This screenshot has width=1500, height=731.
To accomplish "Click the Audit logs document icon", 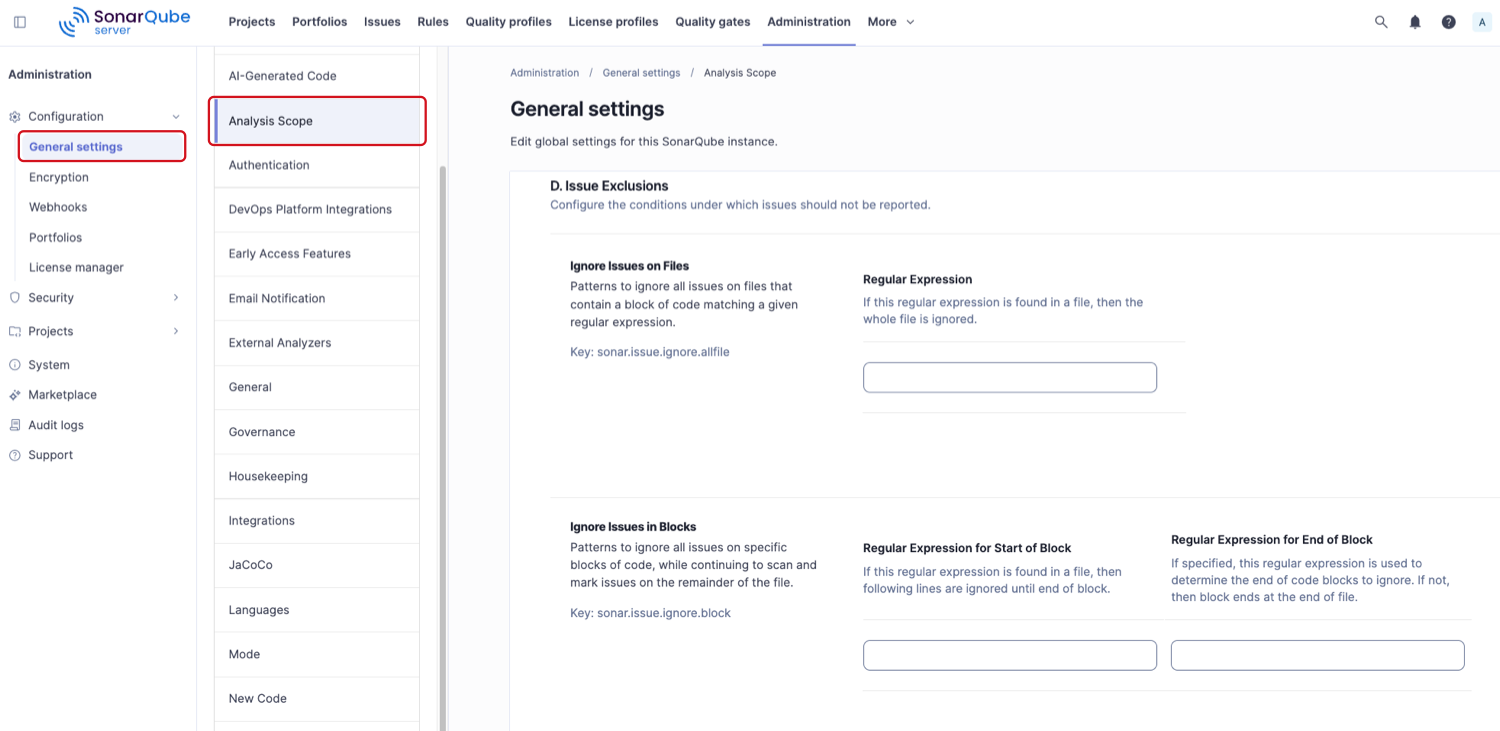I will (x=14, y=425).
